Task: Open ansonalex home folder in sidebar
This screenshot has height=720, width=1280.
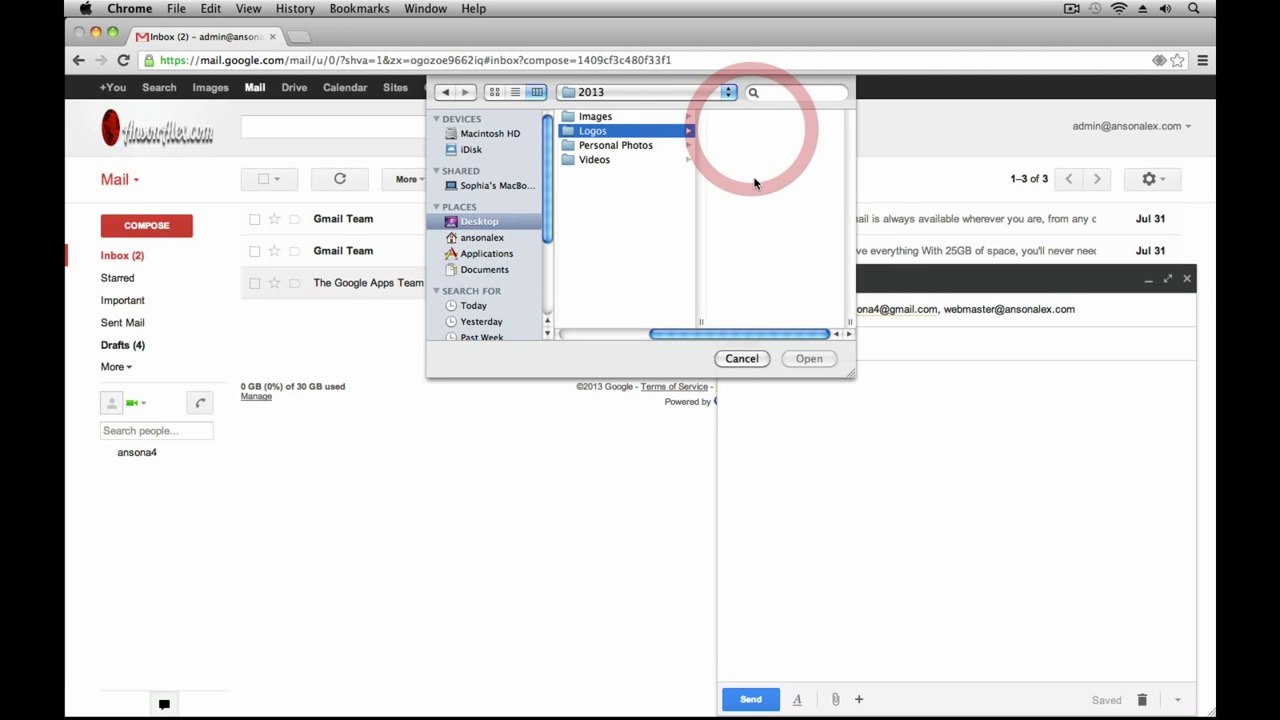Action: point(484,237)
